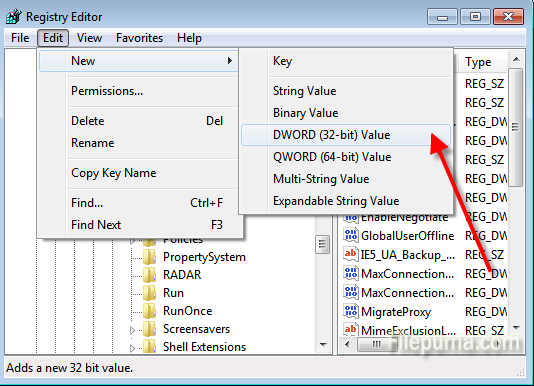The image size is (534, 386).
Task: Create a new Expandable String Value
Action: 346,201
